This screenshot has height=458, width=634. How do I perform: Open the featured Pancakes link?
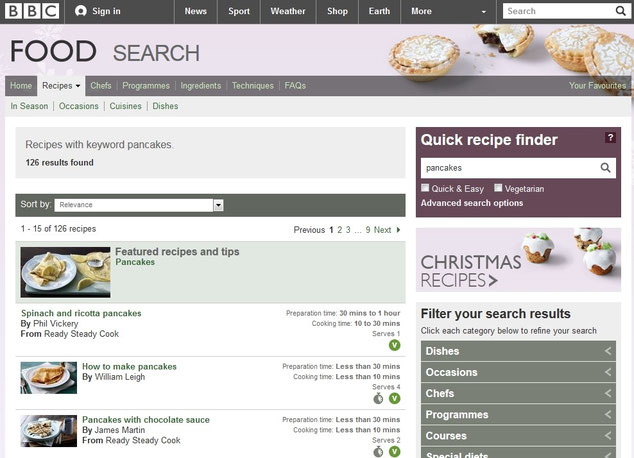(x=135, y=262)
